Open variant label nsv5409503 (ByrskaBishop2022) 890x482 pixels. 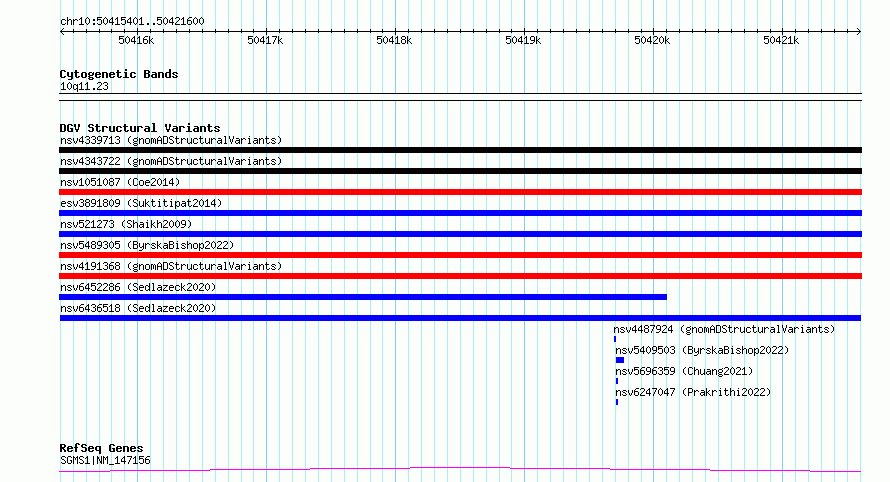coord(702,350)
